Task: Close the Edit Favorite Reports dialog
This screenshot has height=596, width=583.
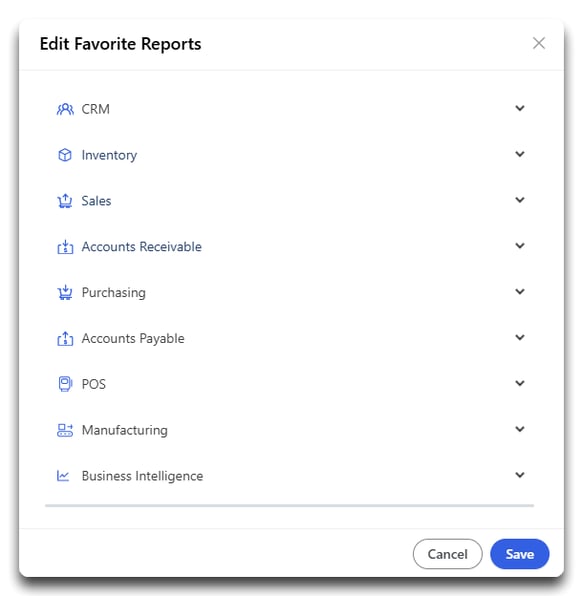Action: pyautogui.click(x=539, y=43)
